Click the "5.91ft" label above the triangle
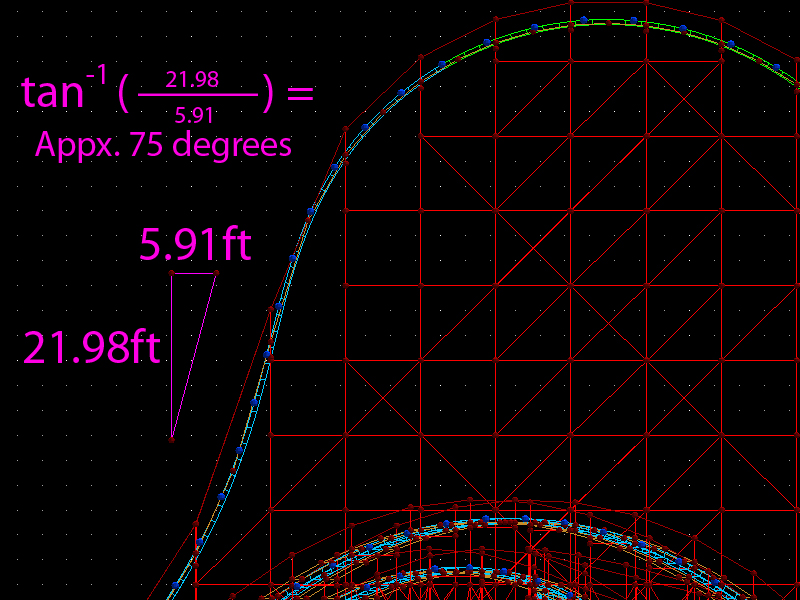Screen dimensions: 800x600 click(195, 245)
